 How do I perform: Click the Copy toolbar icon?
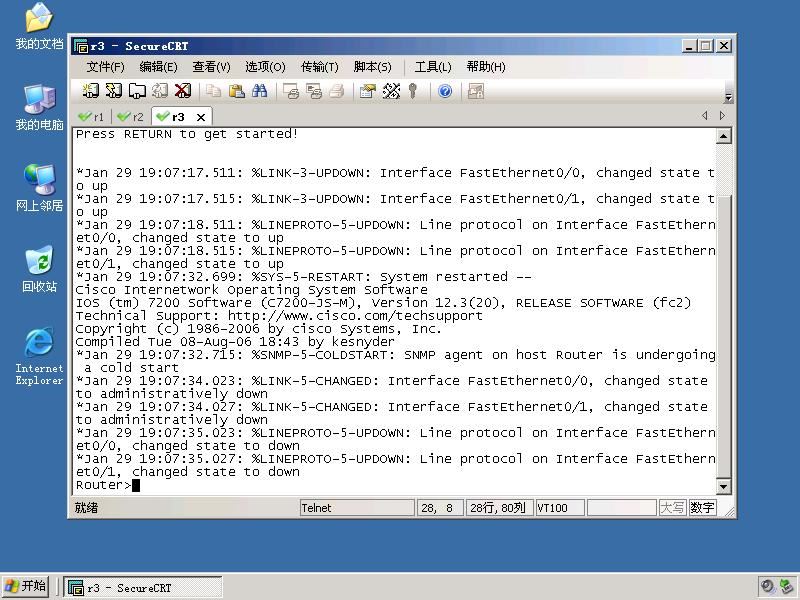point(213,91)
